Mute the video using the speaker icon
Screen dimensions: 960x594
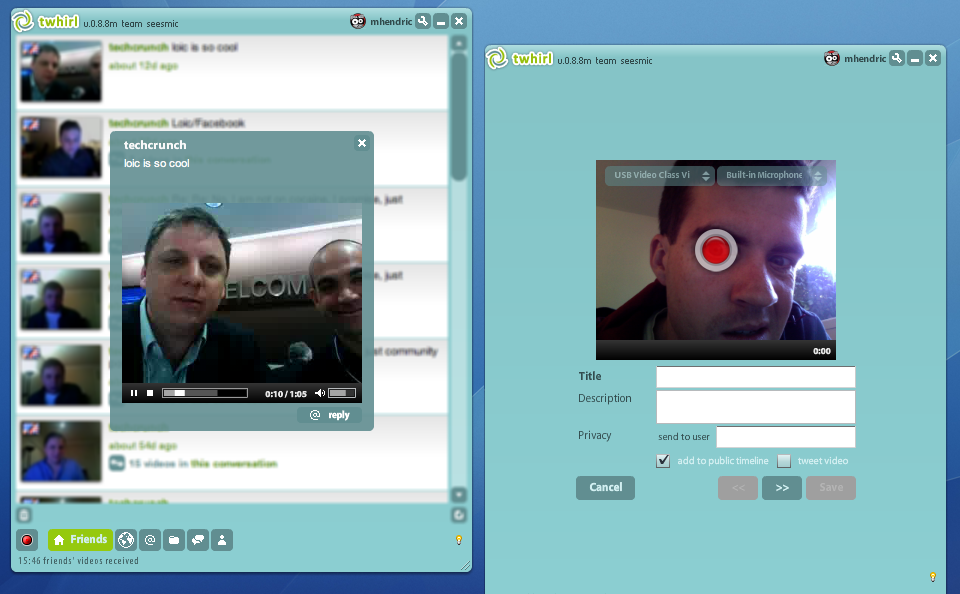[320, 393]
